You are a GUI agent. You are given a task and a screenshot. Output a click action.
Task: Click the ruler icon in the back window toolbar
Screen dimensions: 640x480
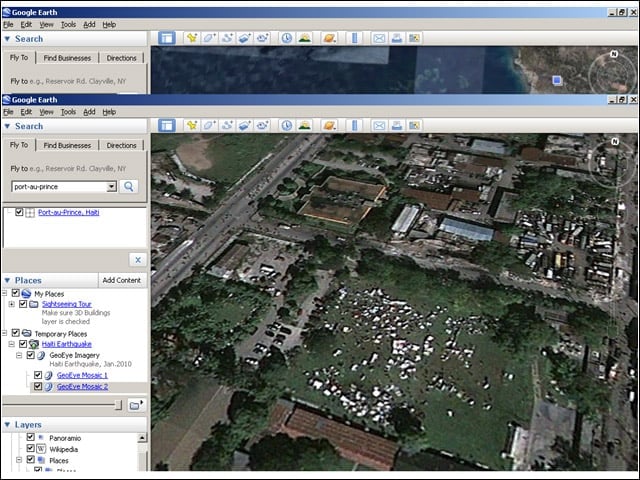pos(354,38)
